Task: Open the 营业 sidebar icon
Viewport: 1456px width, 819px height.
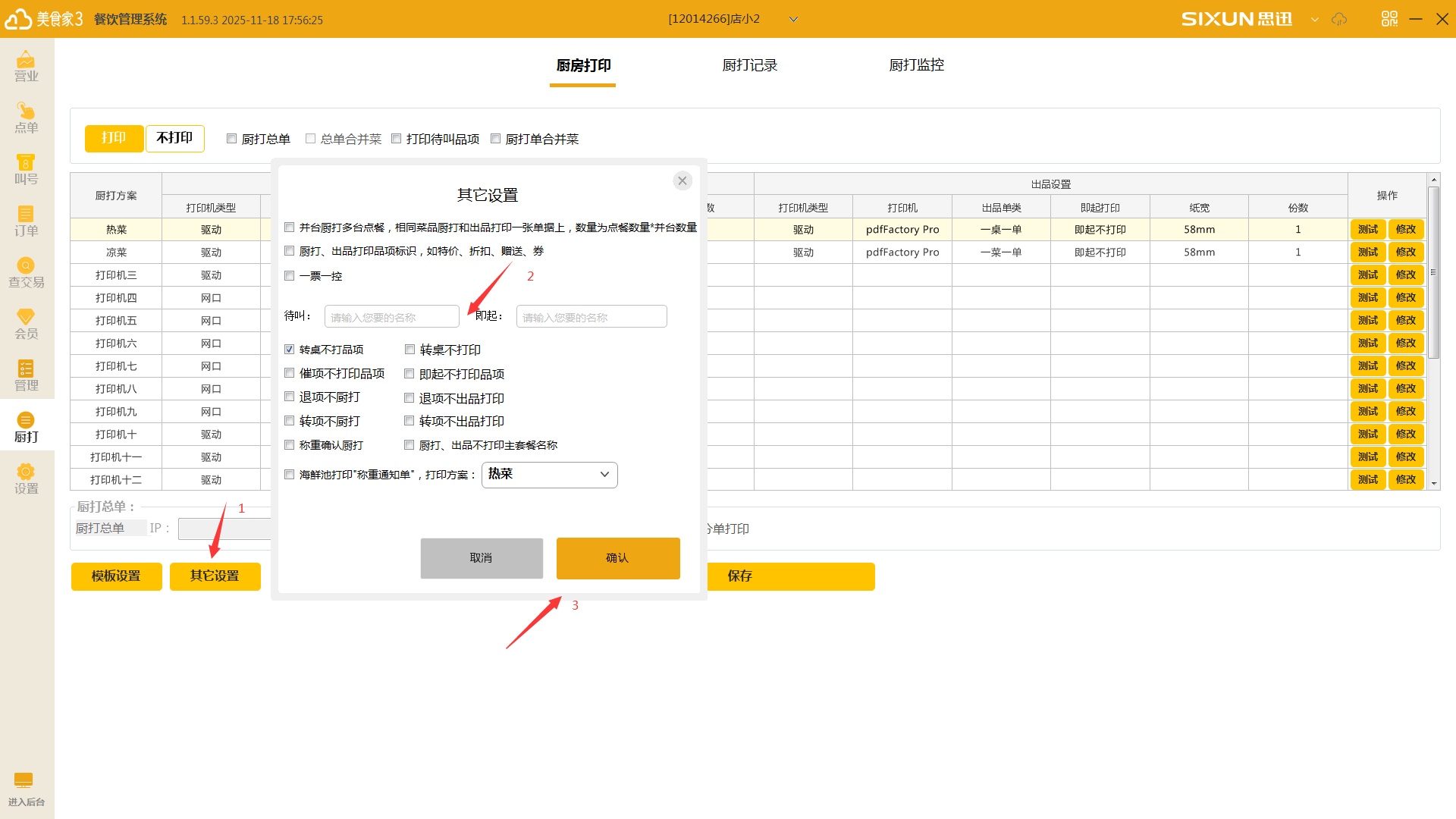Action: 26,65
